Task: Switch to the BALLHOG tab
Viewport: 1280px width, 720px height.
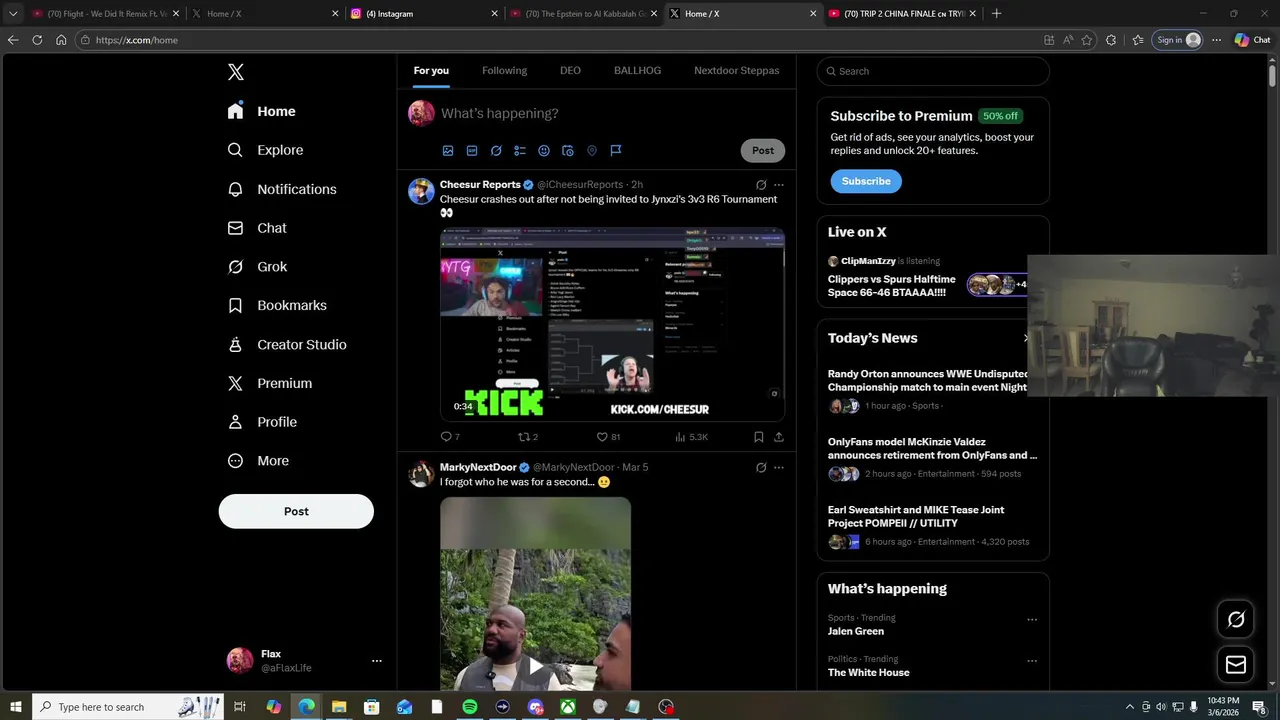Action: point(637,71)
